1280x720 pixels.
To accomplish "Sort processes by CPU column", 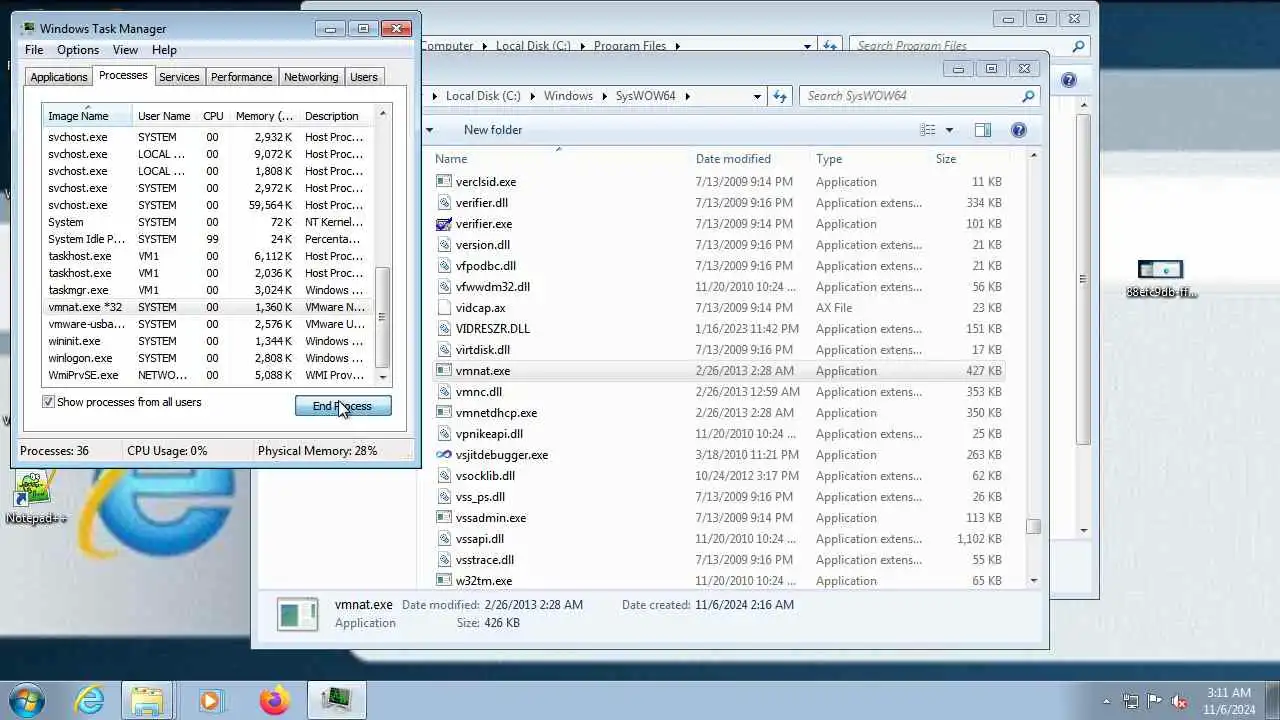I will 213,116.
